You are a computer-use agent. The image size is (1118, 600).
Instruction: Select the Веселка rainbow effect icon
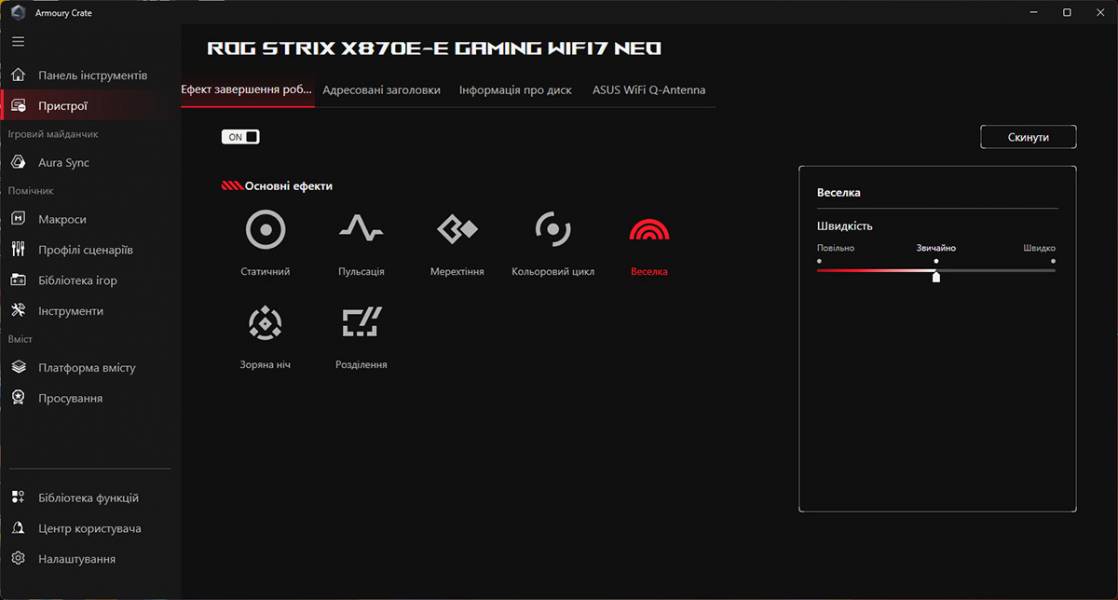point(649,229)
